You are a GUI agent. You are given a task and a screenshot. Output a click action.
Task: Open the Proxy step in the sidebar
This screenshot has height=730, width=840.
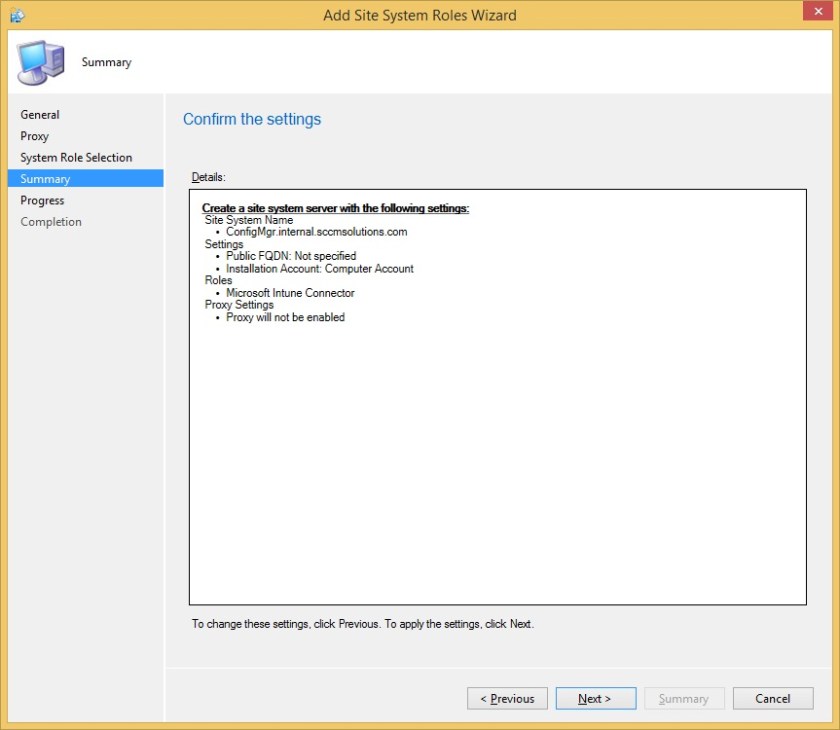[x=33, y=136]
